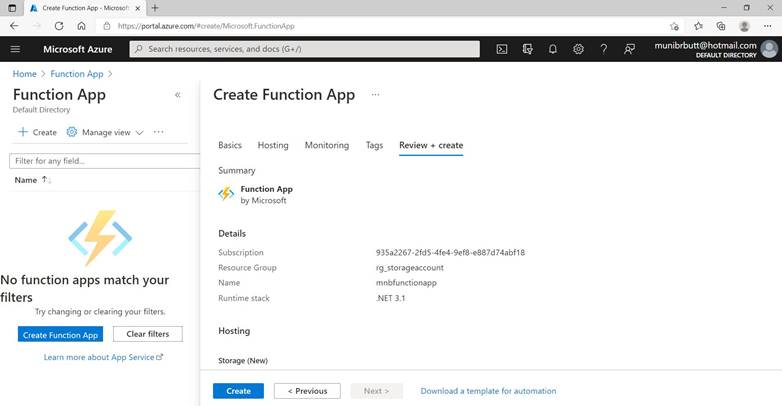
Task: Click the Clear filters button
Action: coord(148,334)
